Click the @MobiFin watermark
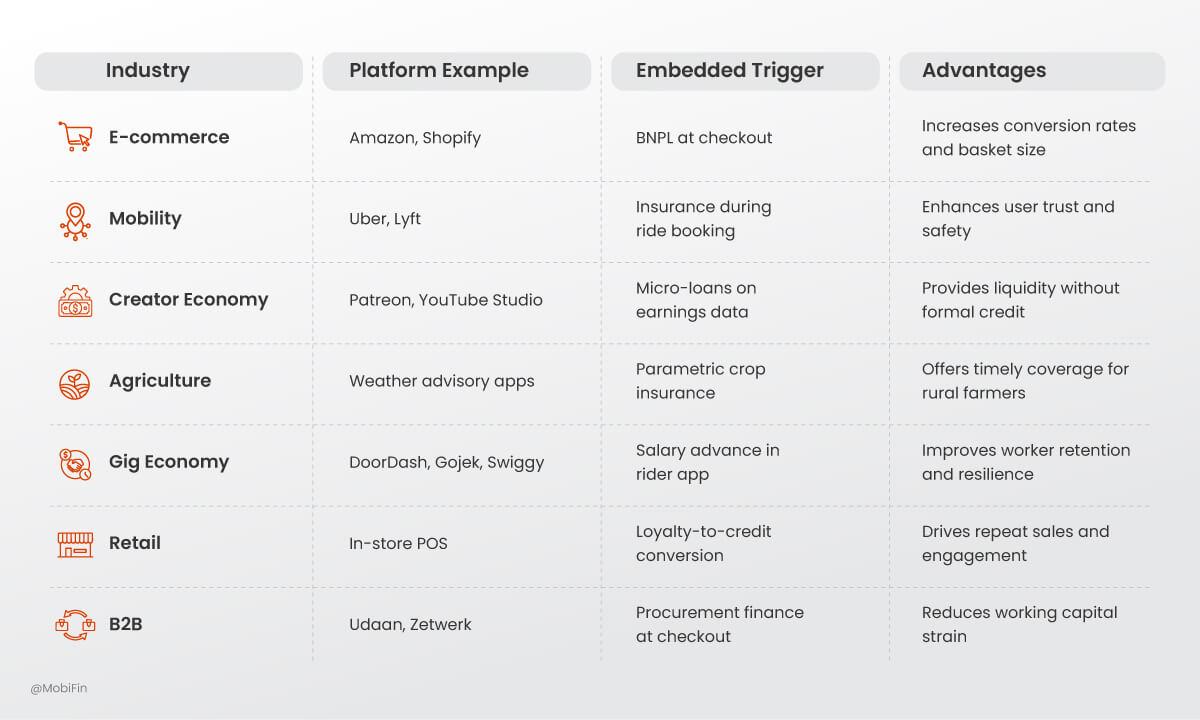 click(58, 688)
